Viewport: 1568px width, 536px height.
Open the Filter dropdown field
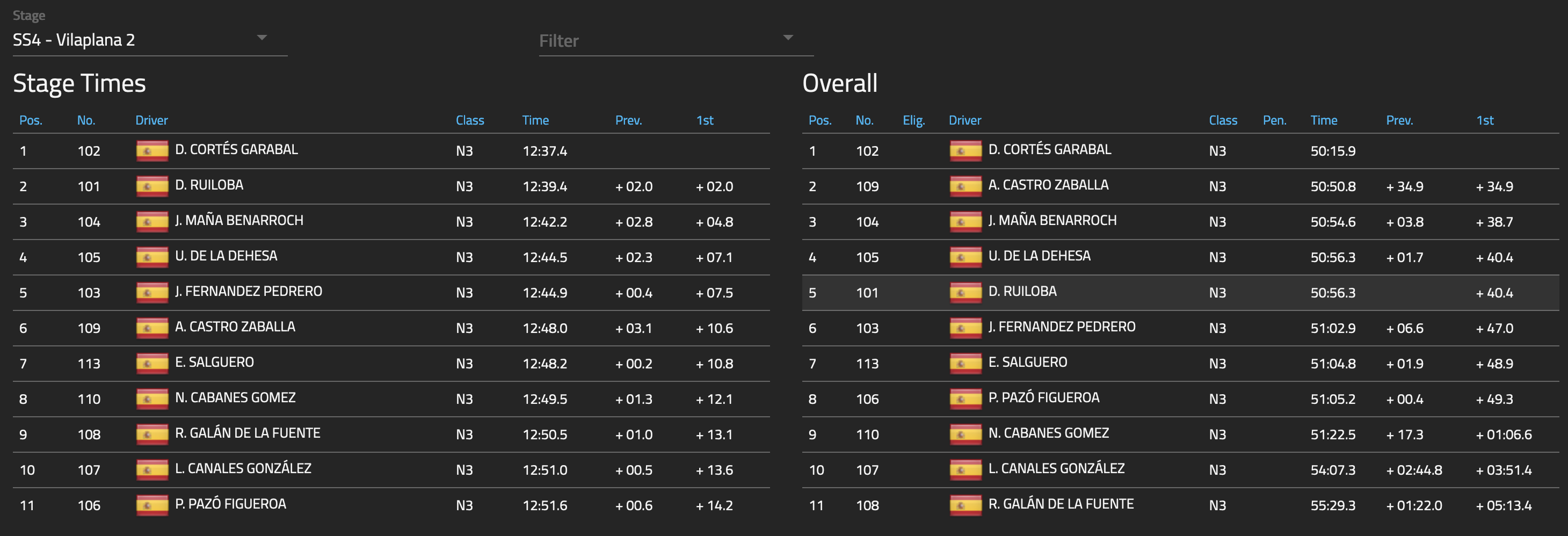point(676,40)
